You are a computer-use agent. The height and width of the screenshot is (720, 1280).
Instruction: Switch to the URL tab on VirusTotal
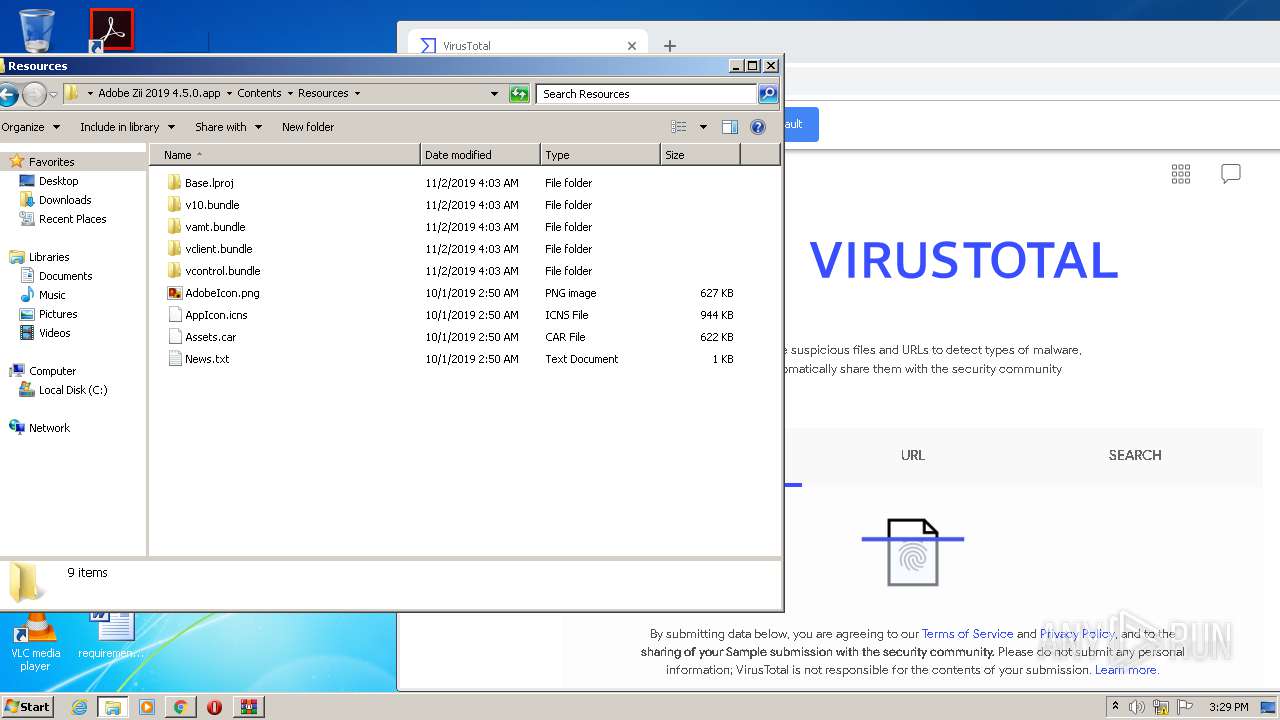pos(913,455)
